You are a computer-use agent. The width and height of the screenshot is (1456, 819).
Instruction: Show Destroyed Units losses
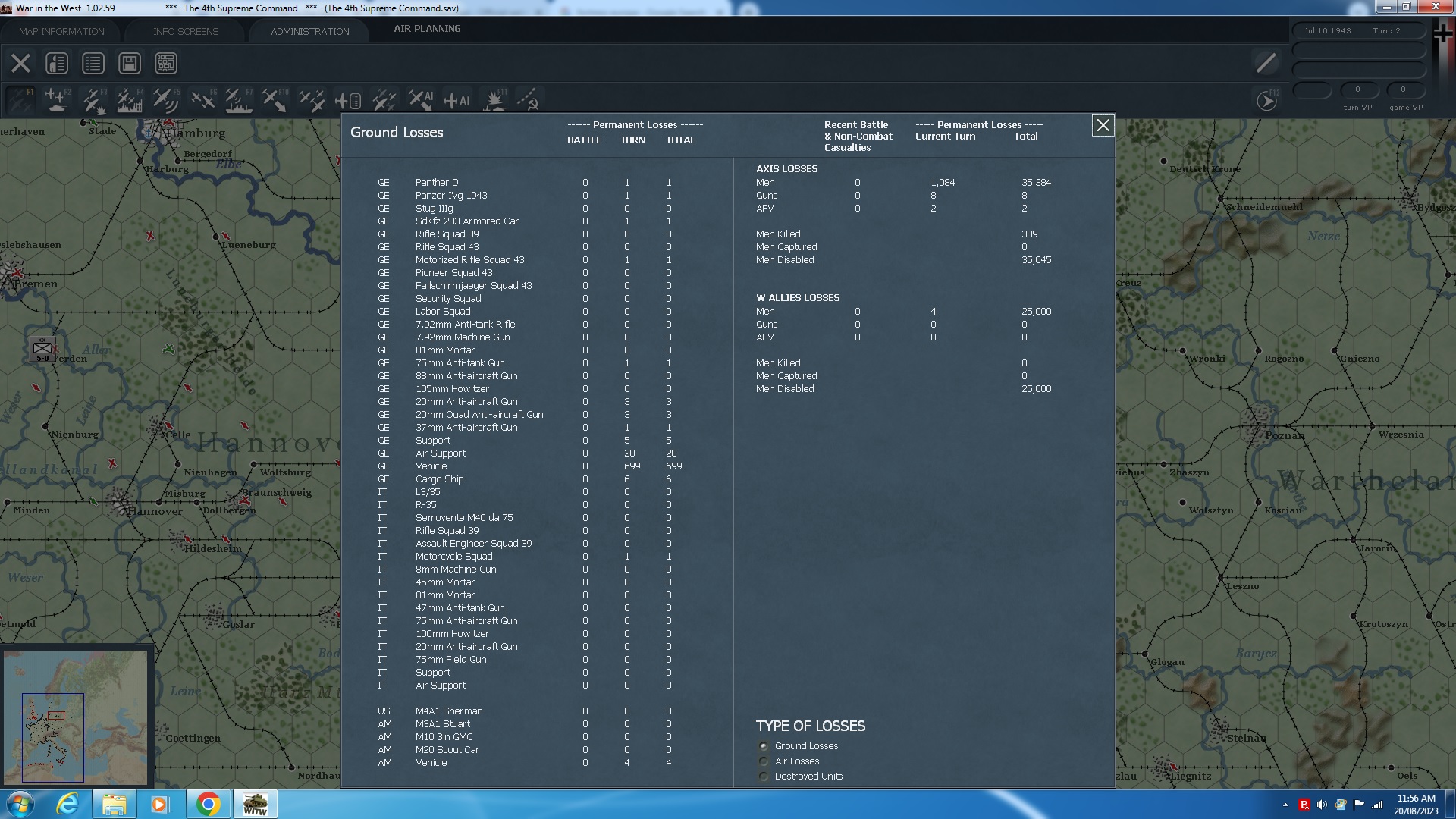(x=763, y=777)
